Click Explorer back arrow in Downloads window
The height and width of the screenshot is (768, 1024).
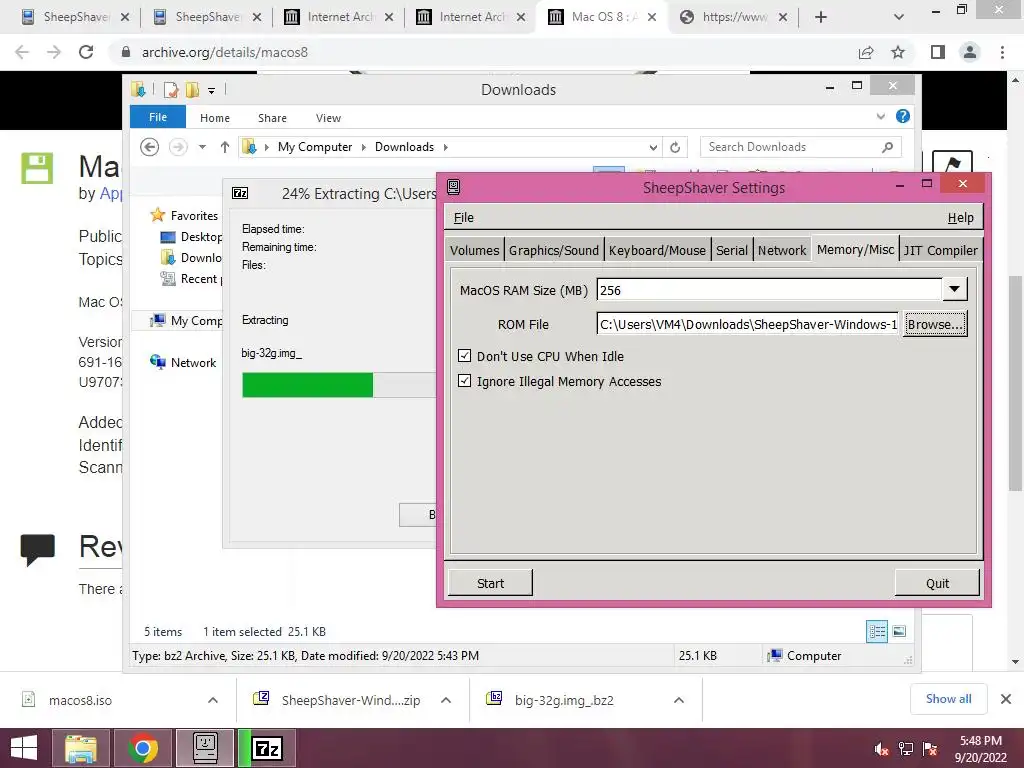pyautogui.click(x=150, y=147)
